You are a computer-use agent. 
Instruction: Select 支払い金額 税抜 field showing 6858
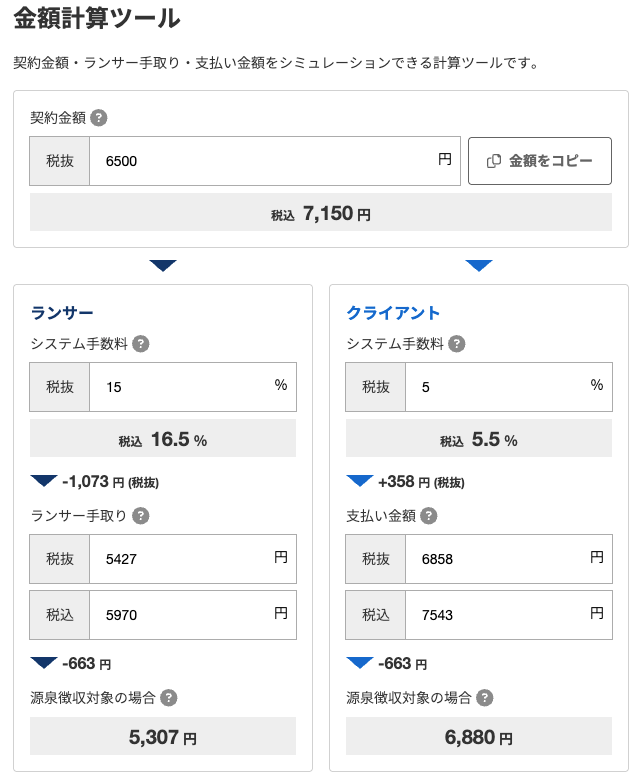click(495, 559)
